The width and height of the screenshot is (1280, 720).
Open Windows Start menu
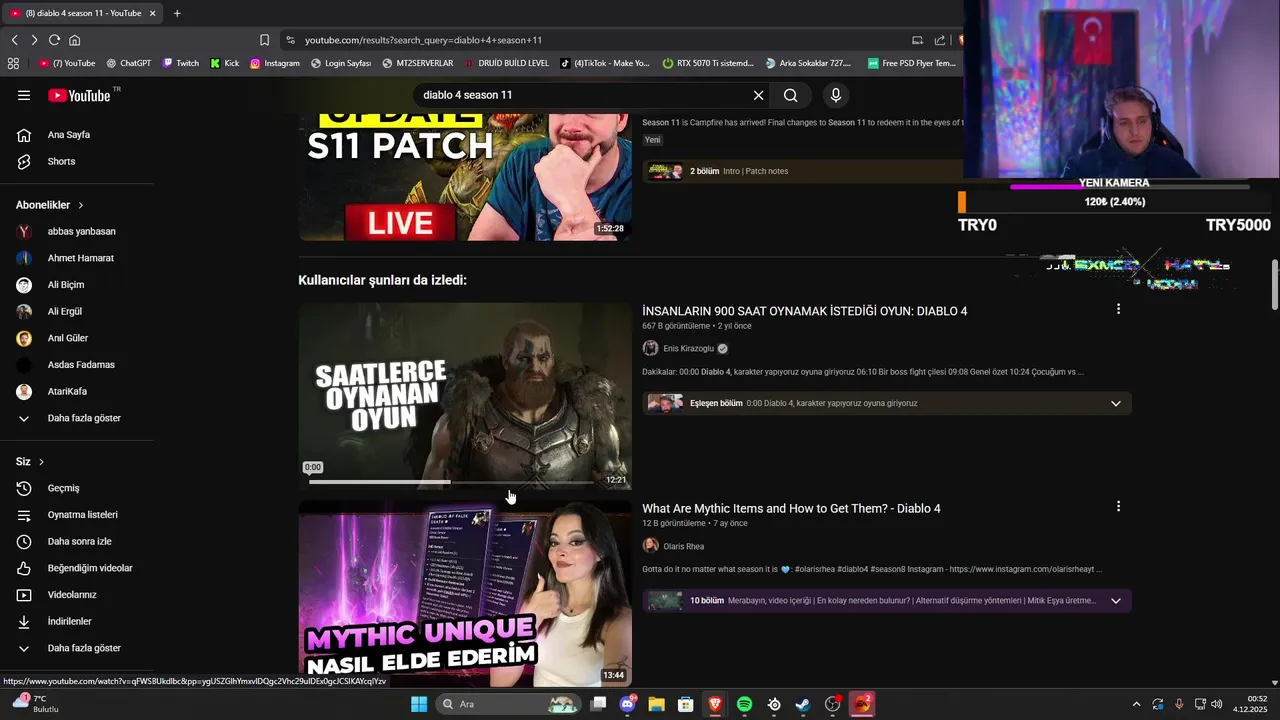419,704
